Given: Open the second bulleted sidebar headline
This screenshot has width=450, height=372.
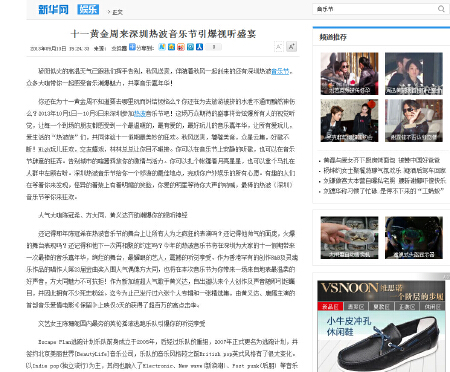Looking at the screenshot, I should coord(384,171).
